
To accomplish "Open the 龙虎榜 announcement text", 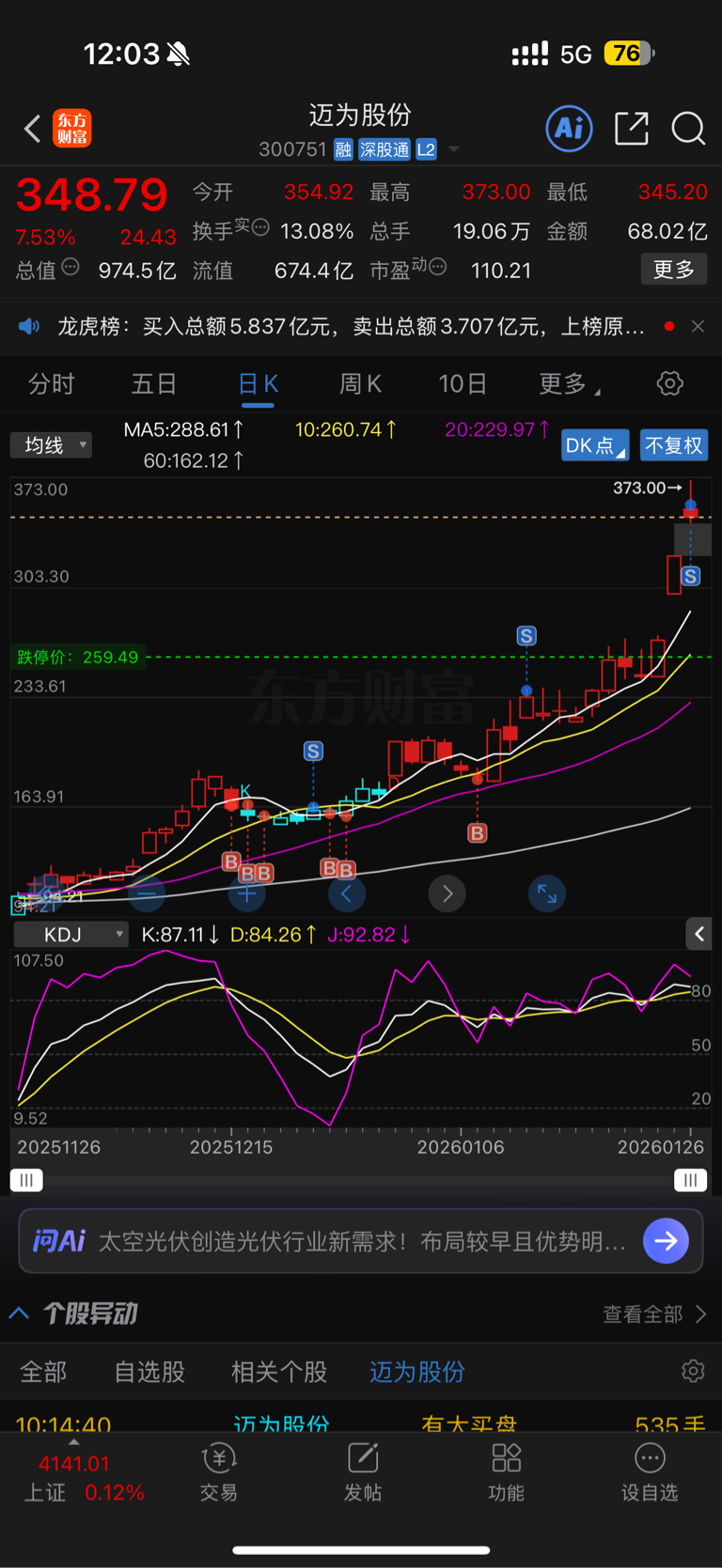I will (x=352, y=326).
